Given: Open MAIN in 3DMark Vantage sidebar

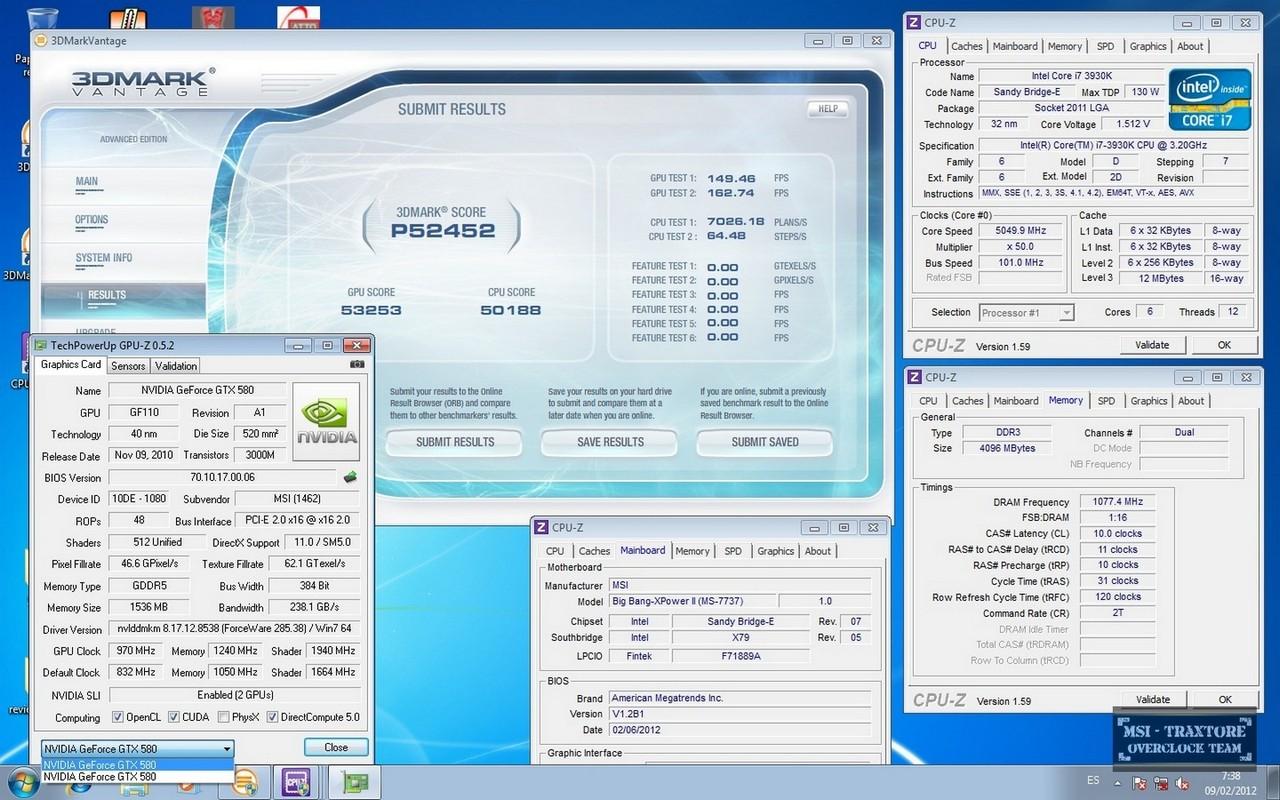Looking at the screenshot, I should [x=87, y=182].
